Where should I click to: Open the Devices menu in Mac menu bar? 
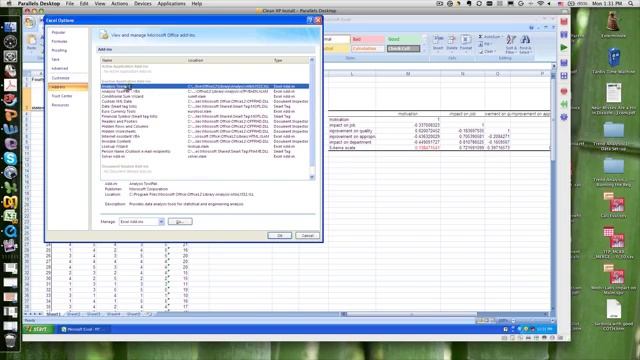click(x=142, y=3)
